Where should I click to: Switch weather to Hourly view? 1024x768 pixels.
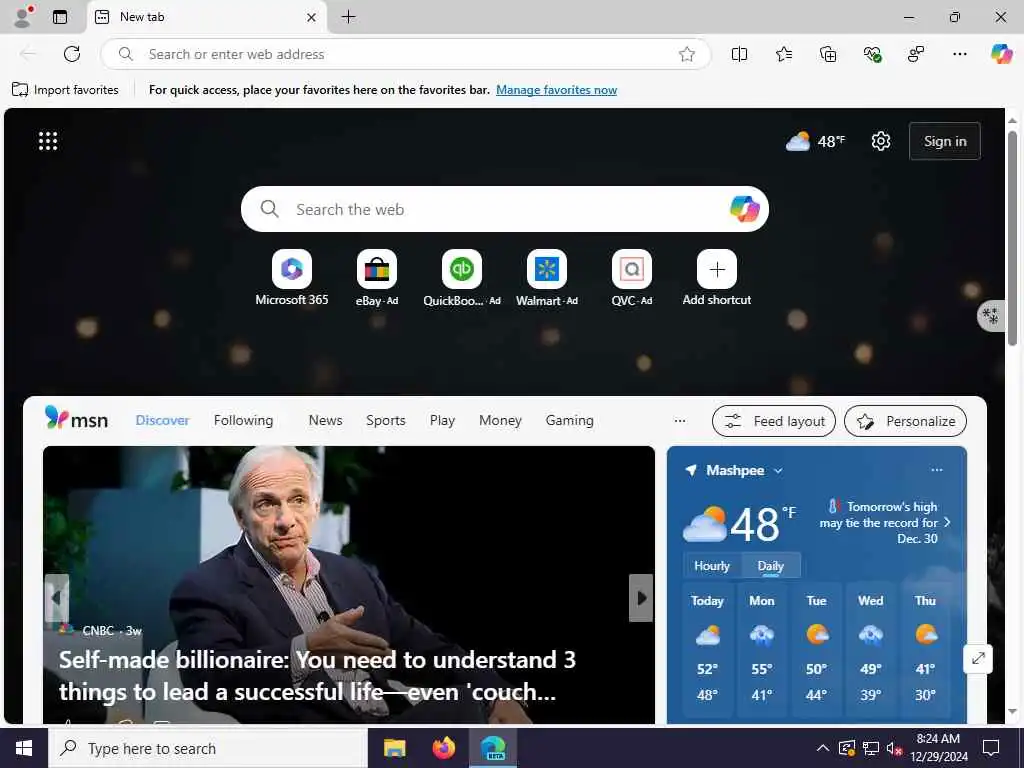pyautogui.click(x=712, y=566)
